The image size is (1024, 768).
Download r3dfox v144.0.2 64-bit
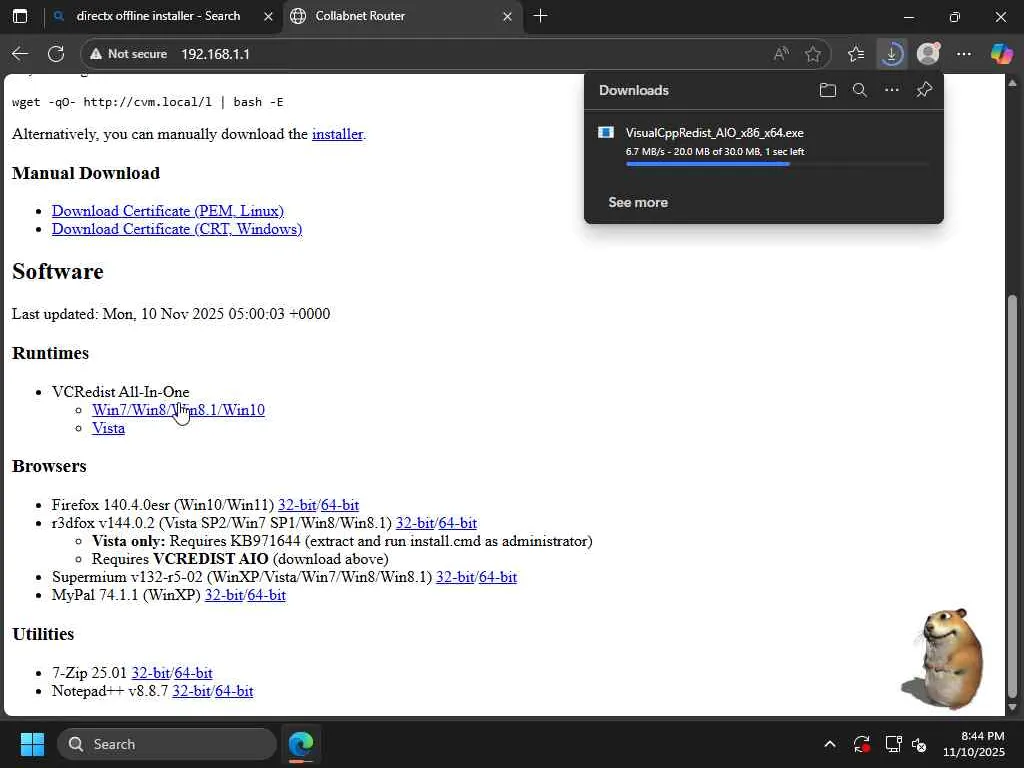pyautogui.click(x=458, y=523)
